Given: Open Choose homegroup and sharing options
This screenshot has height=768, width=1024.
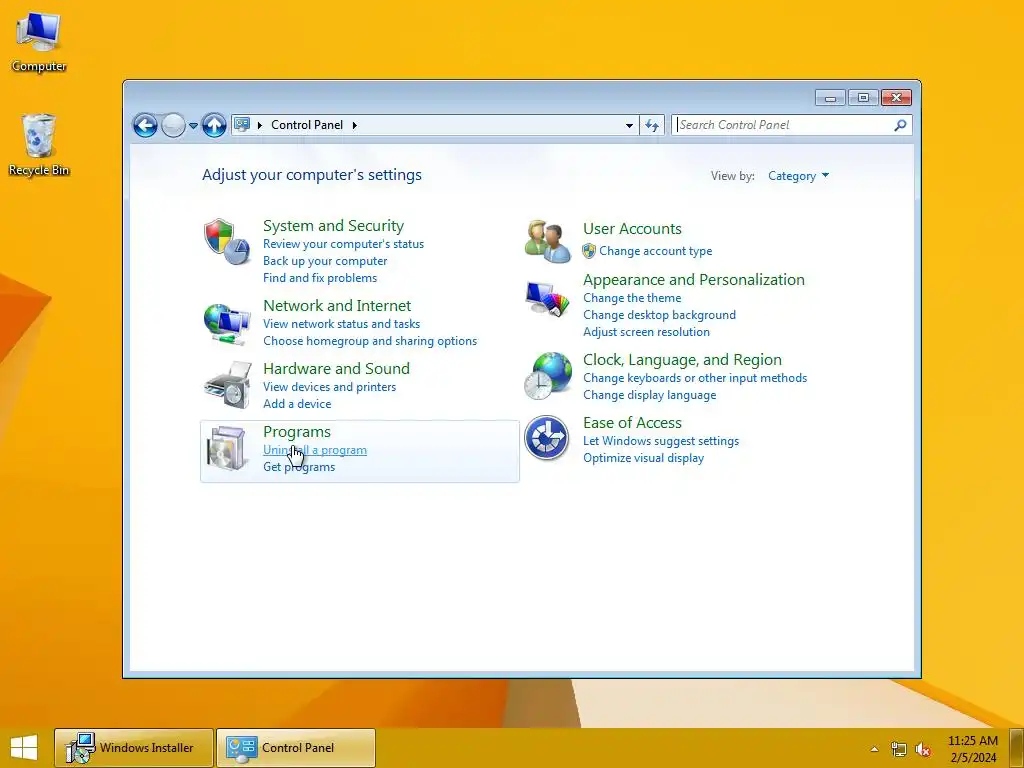Looking at the screenshot, I should pos(370,340).
